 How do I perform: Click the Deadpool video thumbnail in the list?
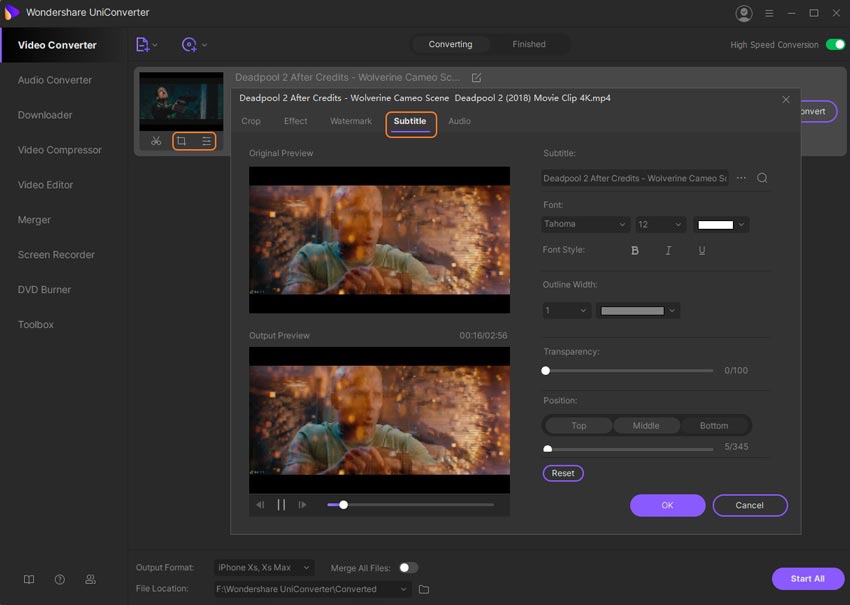(181, 101)
